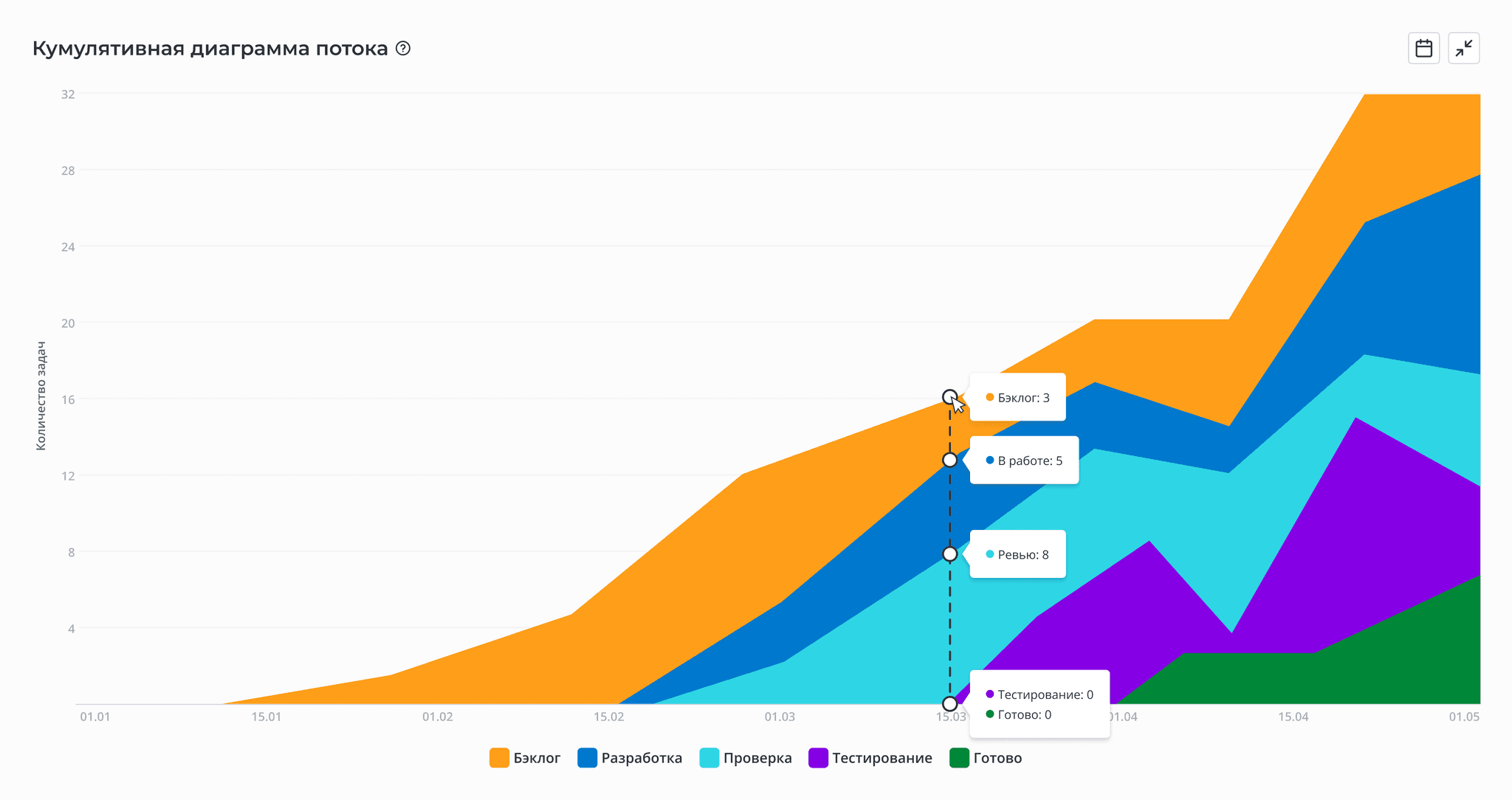Click the 01.03 x-axis date label

(x=780, y=717)
